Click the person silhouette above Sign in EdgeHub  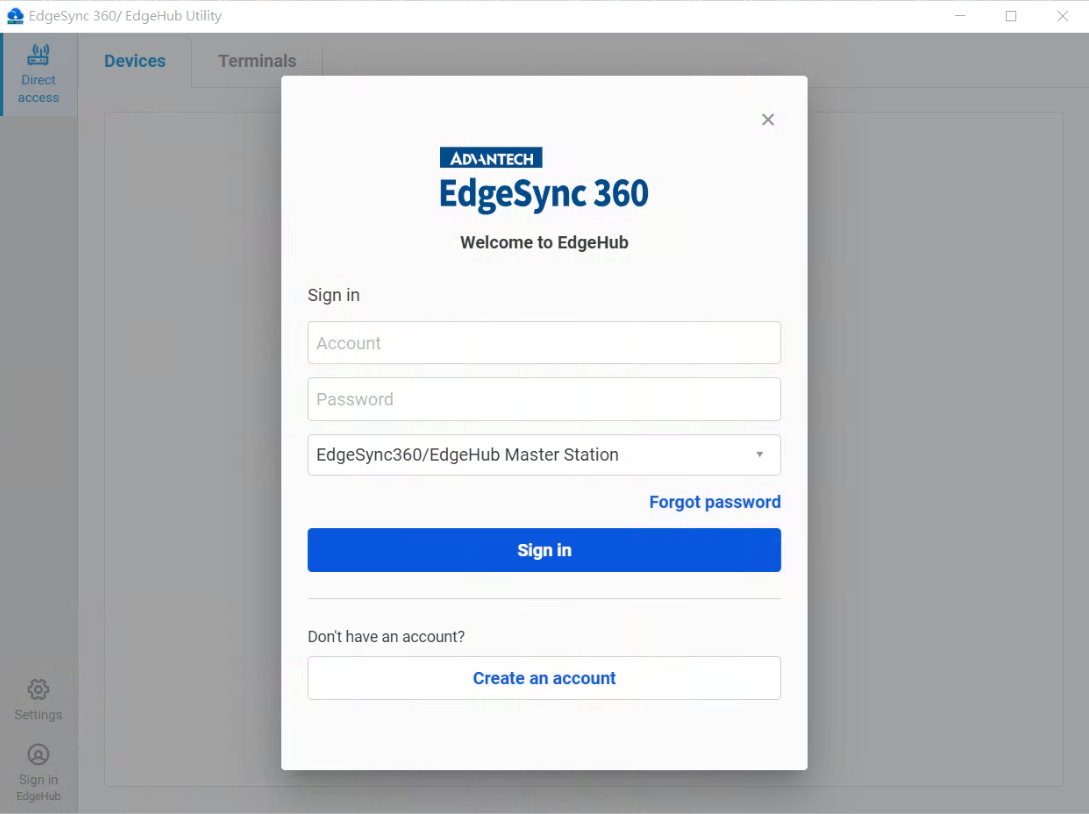coord(38,754)
